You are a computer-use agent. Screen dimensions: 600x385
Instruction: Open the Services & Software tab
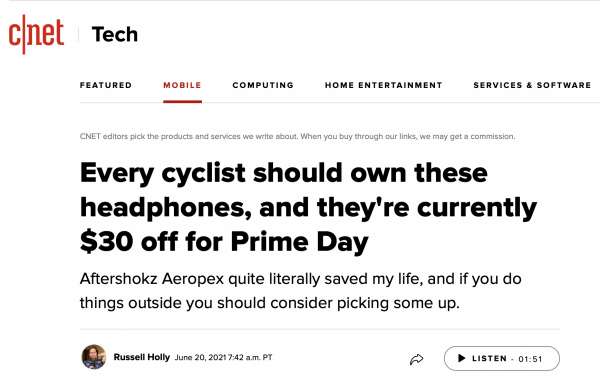pos(532,85)
